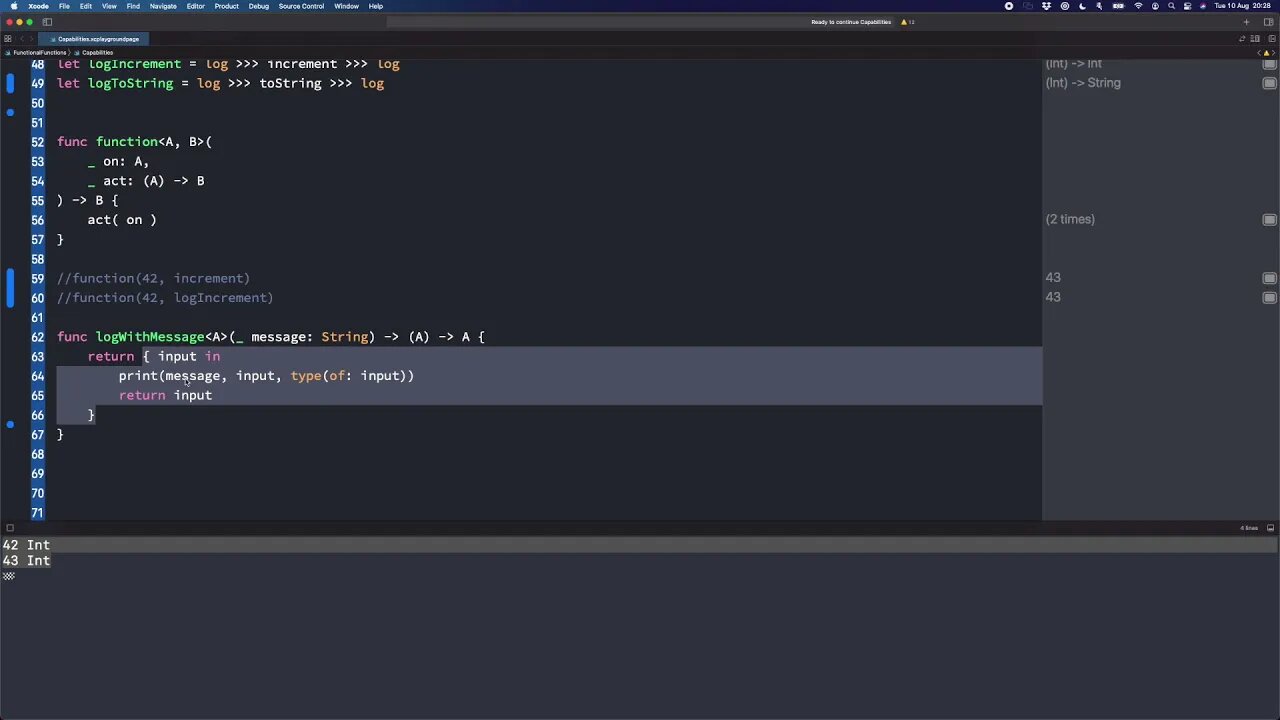Viewport: 1280px width, 720px height.
Task: Jump to next issue arrow in jump bar
Action: (1274, 52)
